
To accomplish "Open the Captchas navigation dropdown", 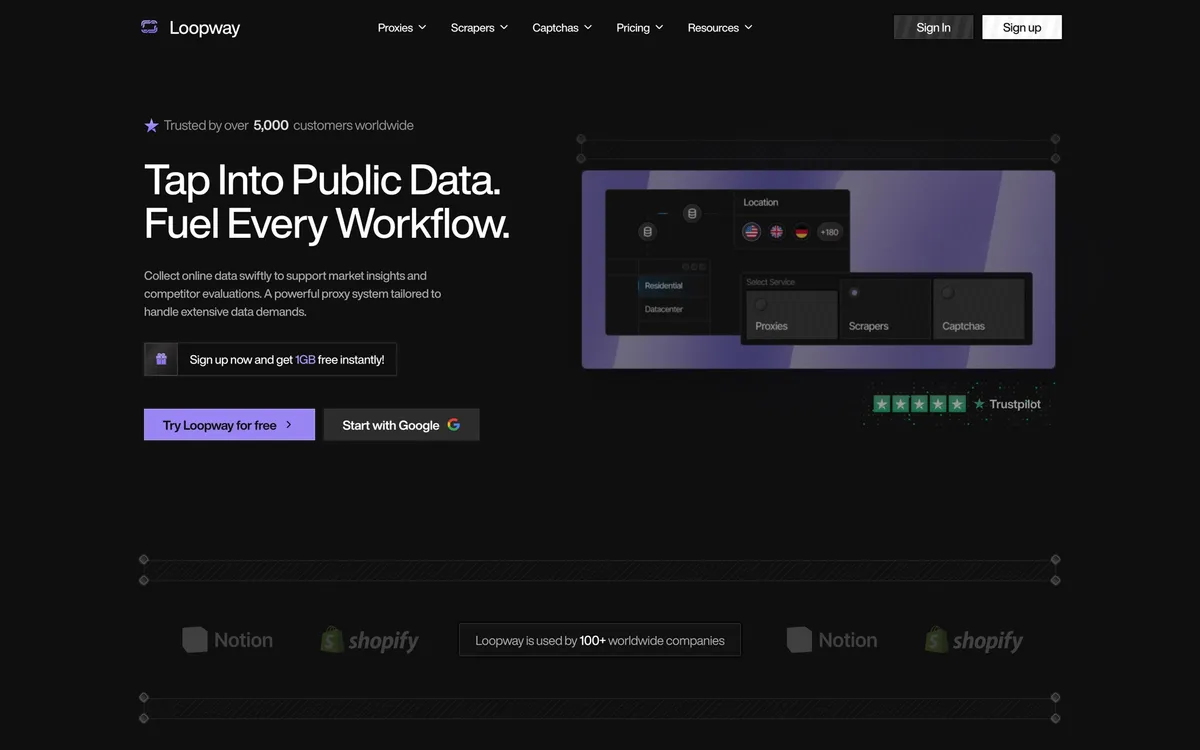I will coord(562,28).
